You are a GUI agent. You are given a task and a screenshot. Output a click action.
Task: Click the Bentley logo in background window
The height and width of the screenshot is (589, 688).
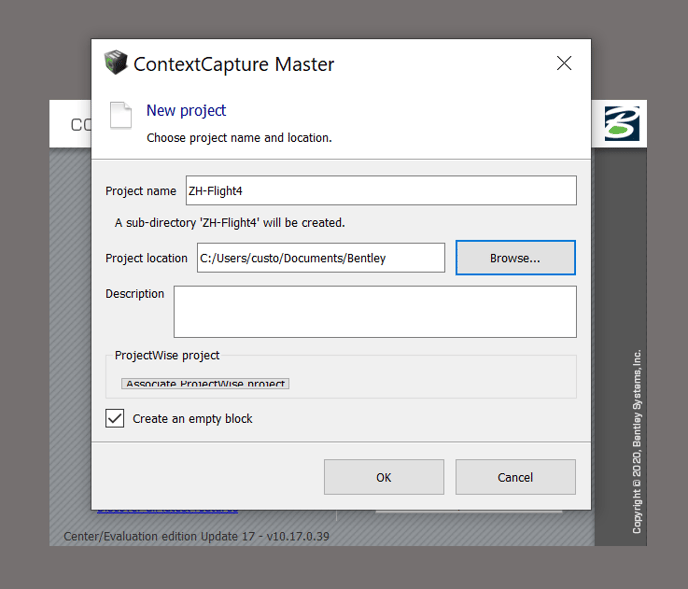click(621, 124)
